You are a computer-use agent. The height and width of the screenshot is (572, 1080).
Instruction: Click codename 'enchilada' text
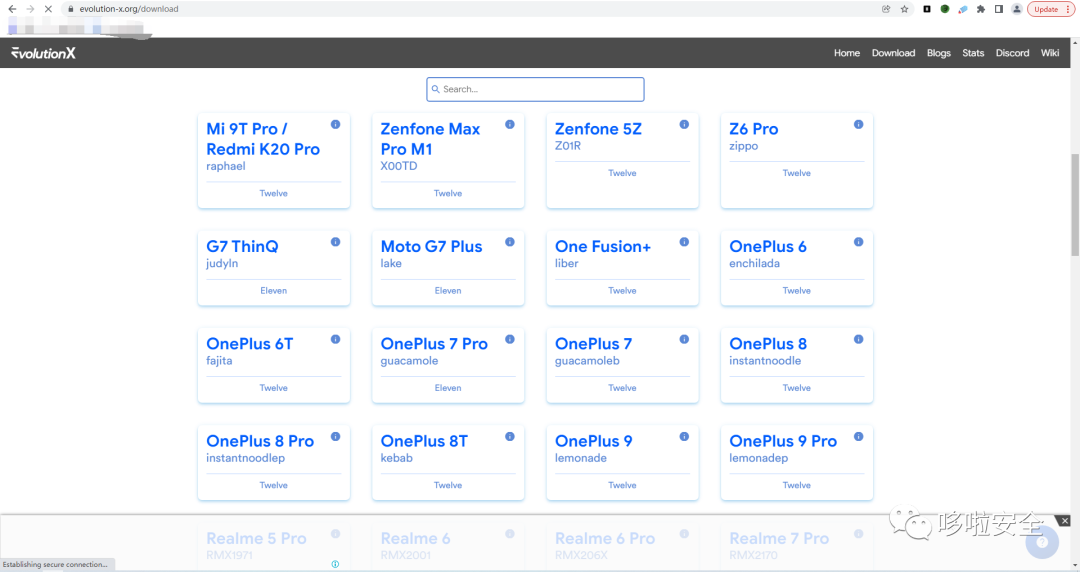tap(754, 263)
